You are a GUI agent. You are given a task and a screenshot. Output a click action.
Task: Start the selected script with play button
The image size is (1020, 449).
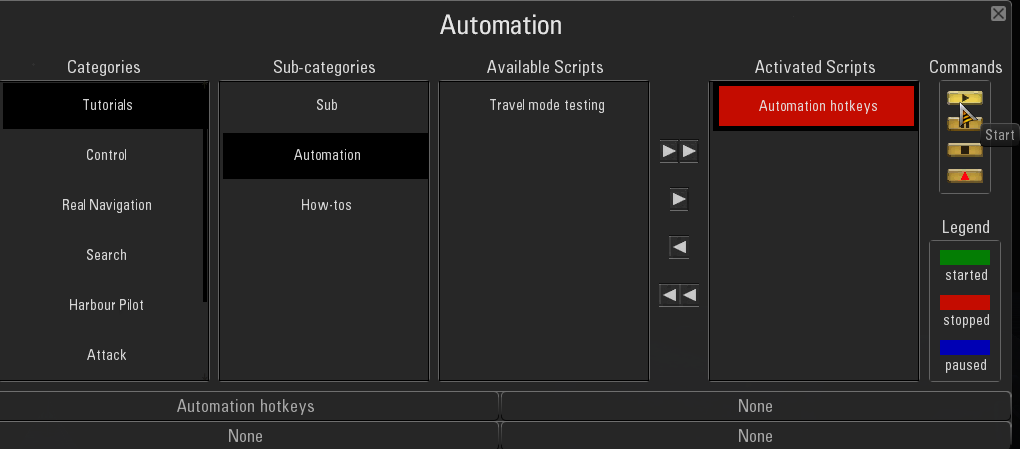point(965,98)
